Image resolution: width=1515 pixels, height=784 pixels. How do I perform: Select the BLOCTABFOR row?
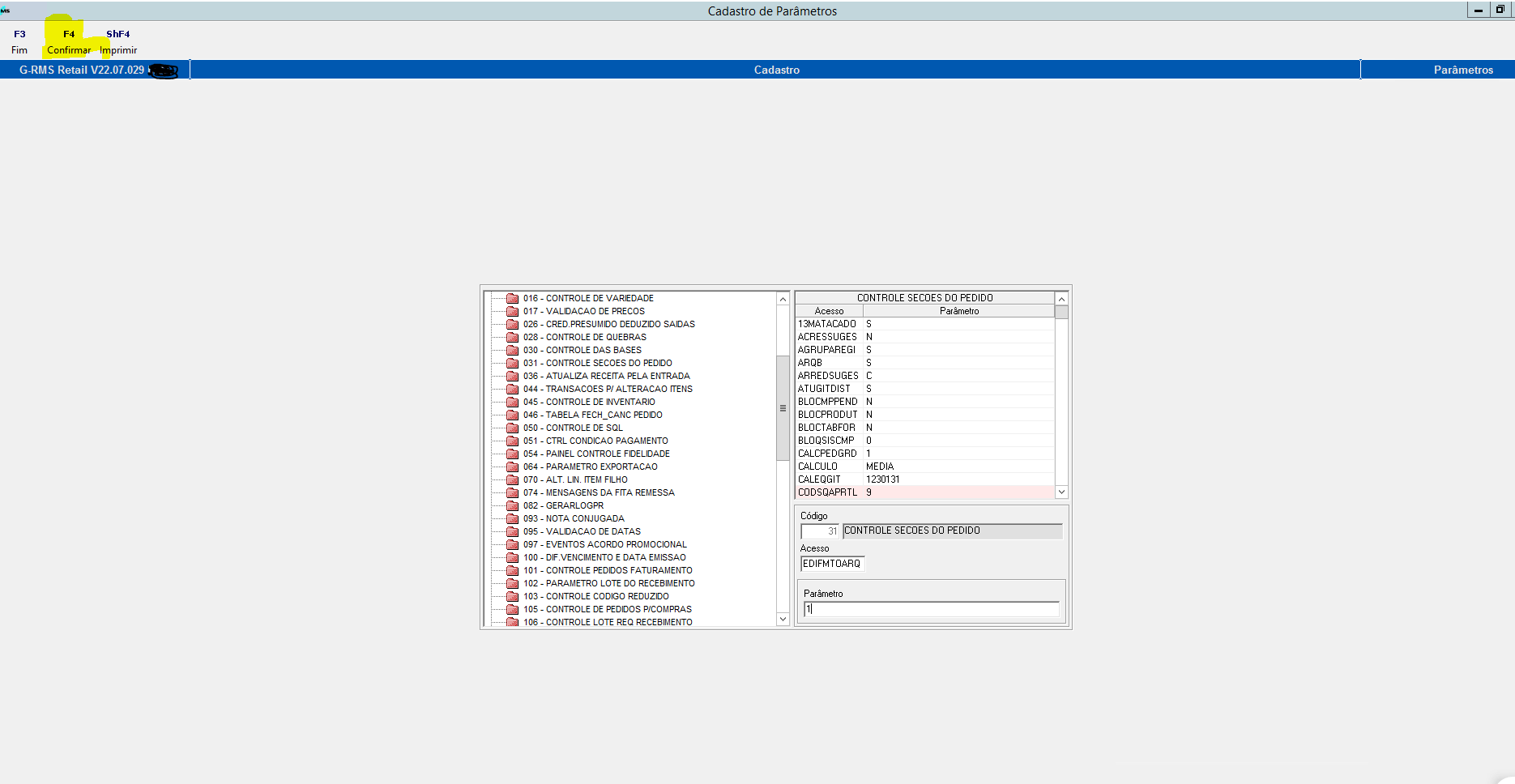pyautogui.click(x=925, y=428)
